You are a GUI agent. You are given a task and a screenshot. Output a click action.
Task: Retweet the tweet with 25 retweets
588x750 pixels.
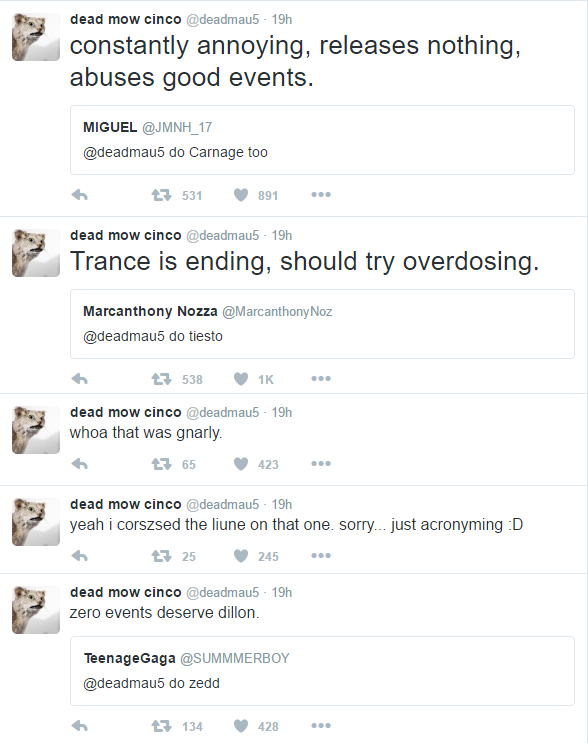(x=161, y=556)
